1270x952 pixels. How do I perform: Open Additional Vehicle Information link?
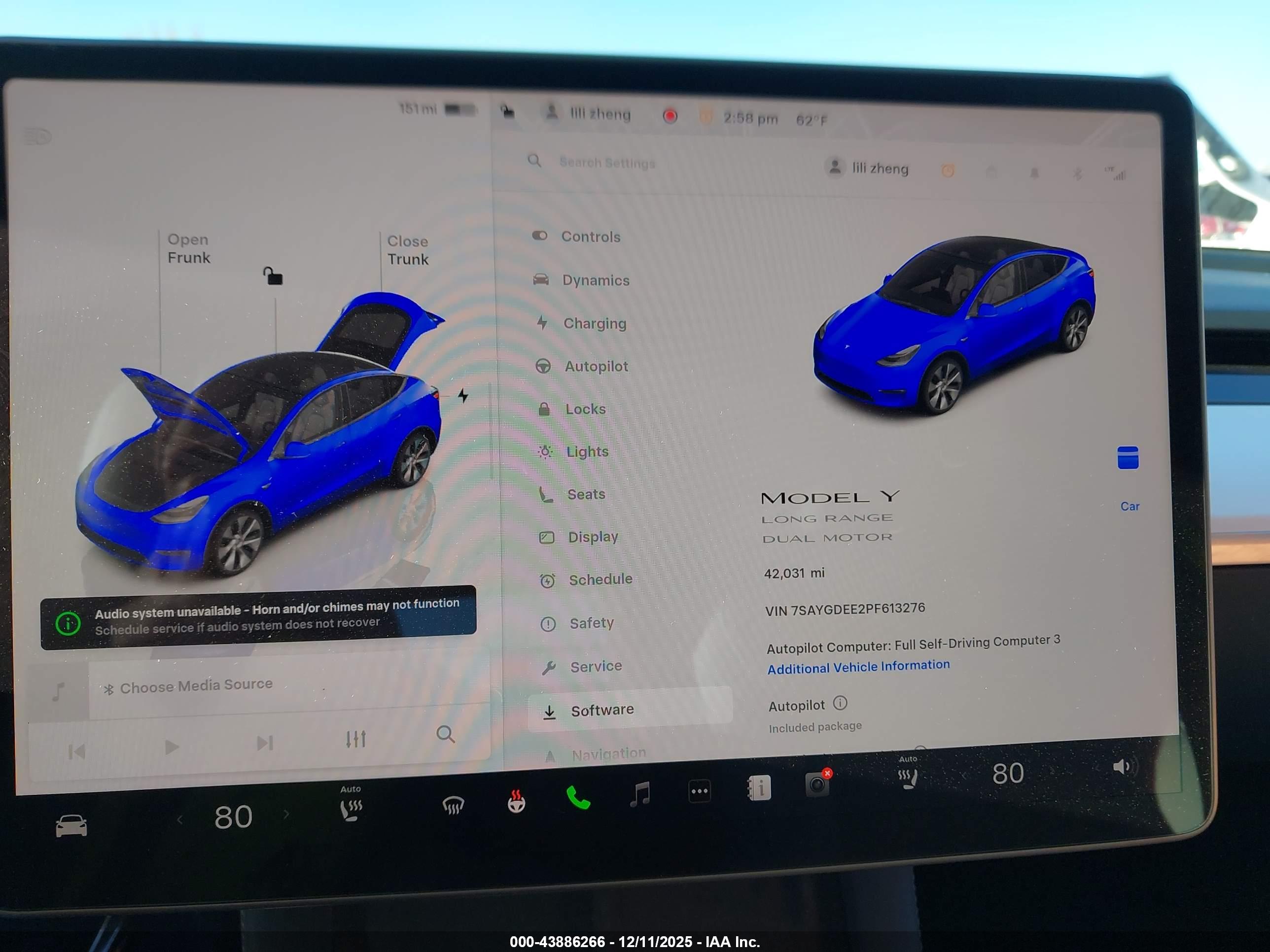click(x=858, y=667)
